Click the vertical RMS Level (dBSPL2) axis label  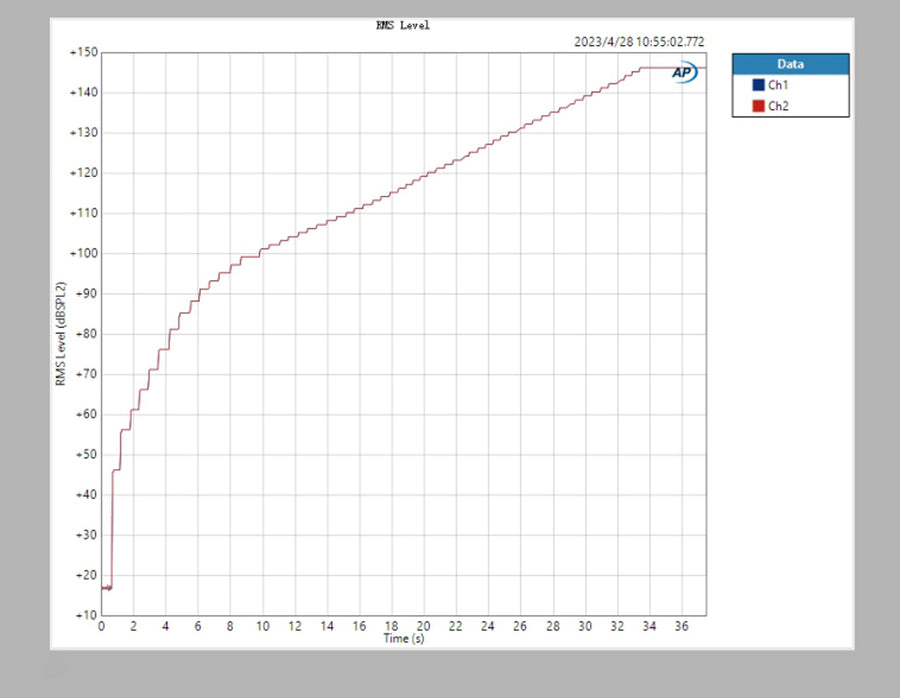(x=60, y=333)
